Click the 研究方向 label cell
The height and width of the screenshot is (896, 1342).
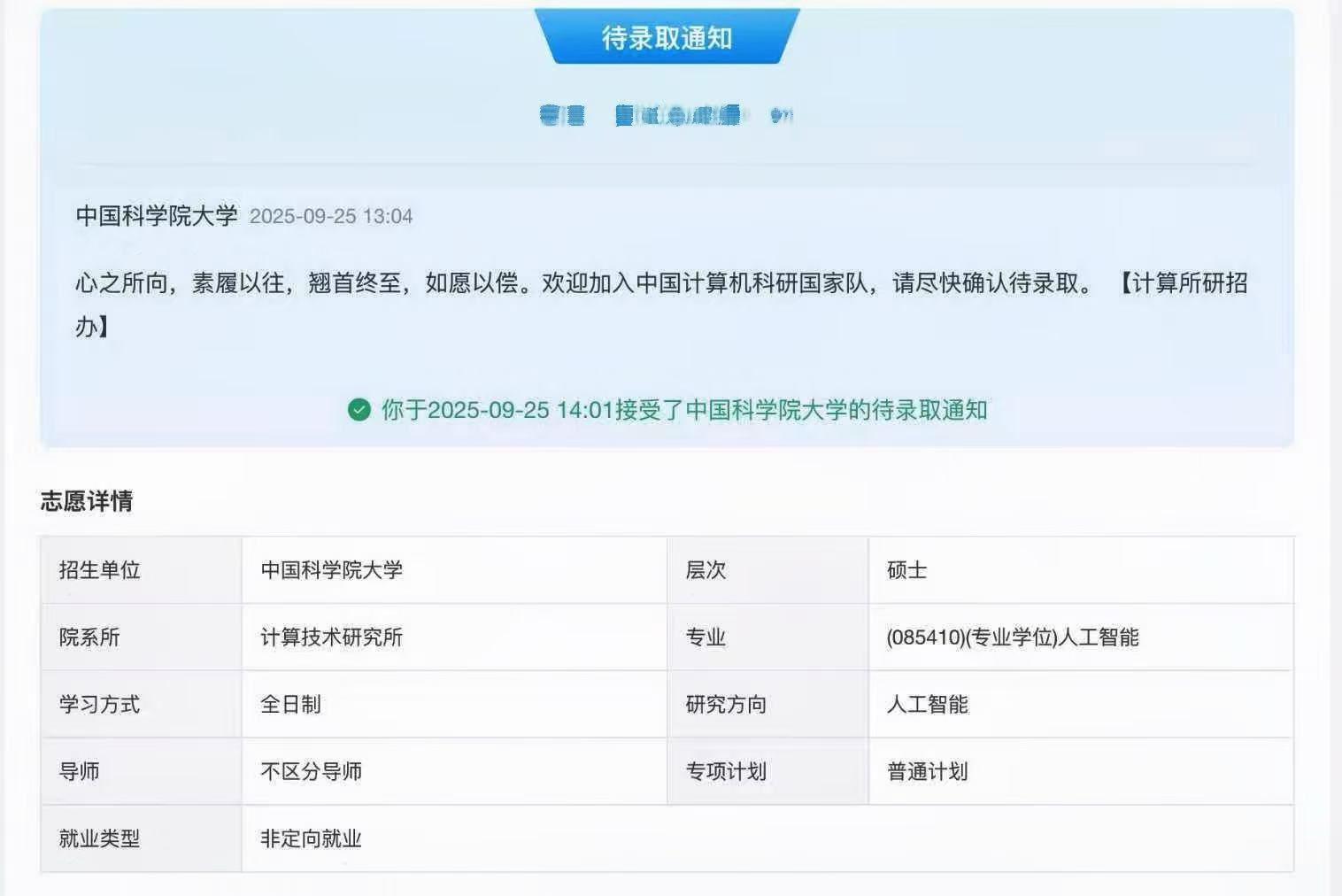click(x=767, y=705)
